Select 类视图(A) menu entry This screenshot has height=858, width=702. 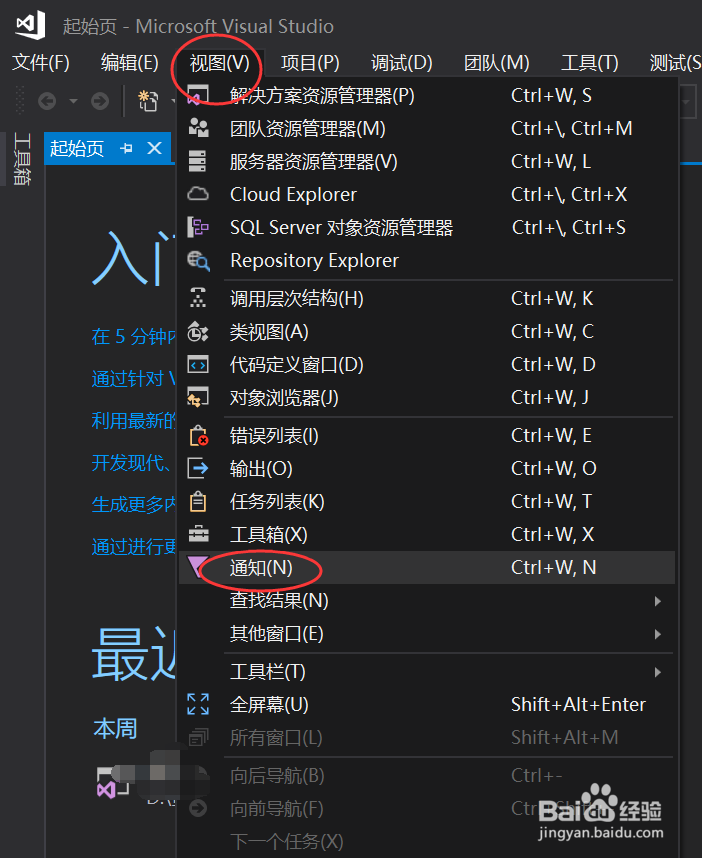click(x=427, y=331)
